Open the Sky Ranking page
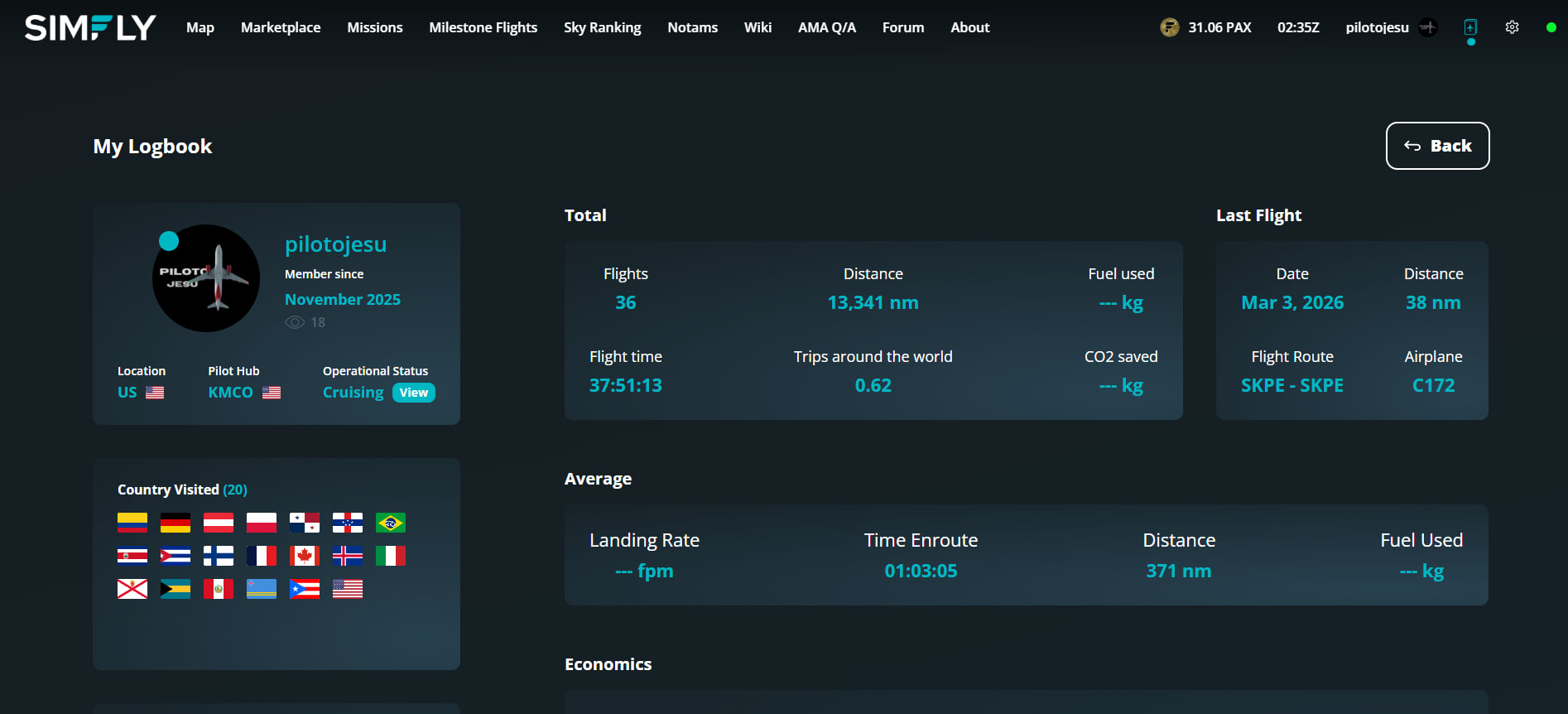This screenshot has height=714, width=1568. click(602, 27)
